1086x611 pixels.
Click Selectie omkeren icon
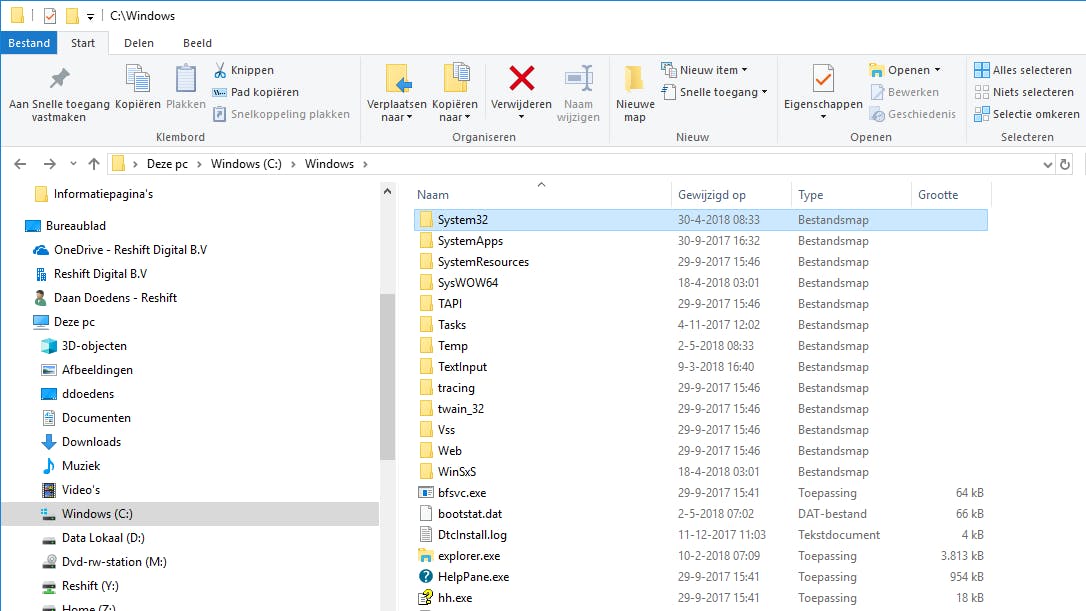click(x=981, y=114)
